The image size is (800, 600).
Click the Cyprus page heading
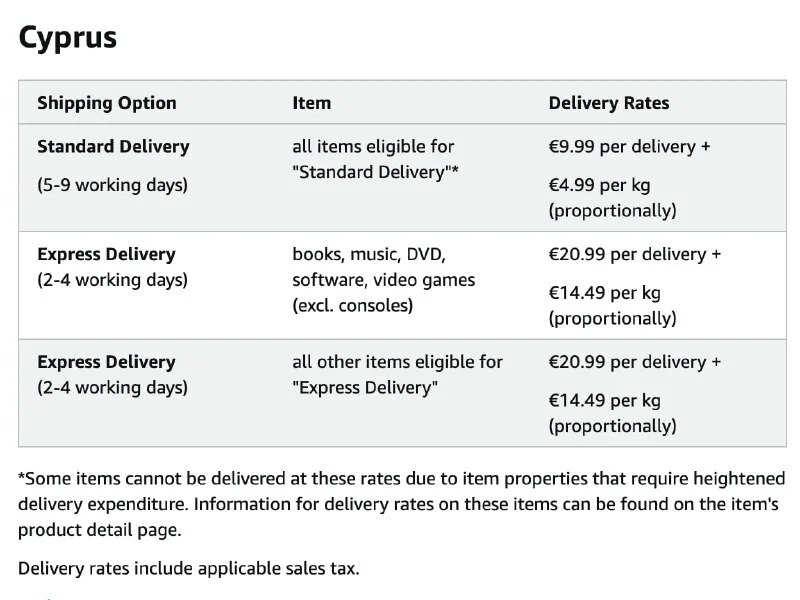click(x=68, y=38)
